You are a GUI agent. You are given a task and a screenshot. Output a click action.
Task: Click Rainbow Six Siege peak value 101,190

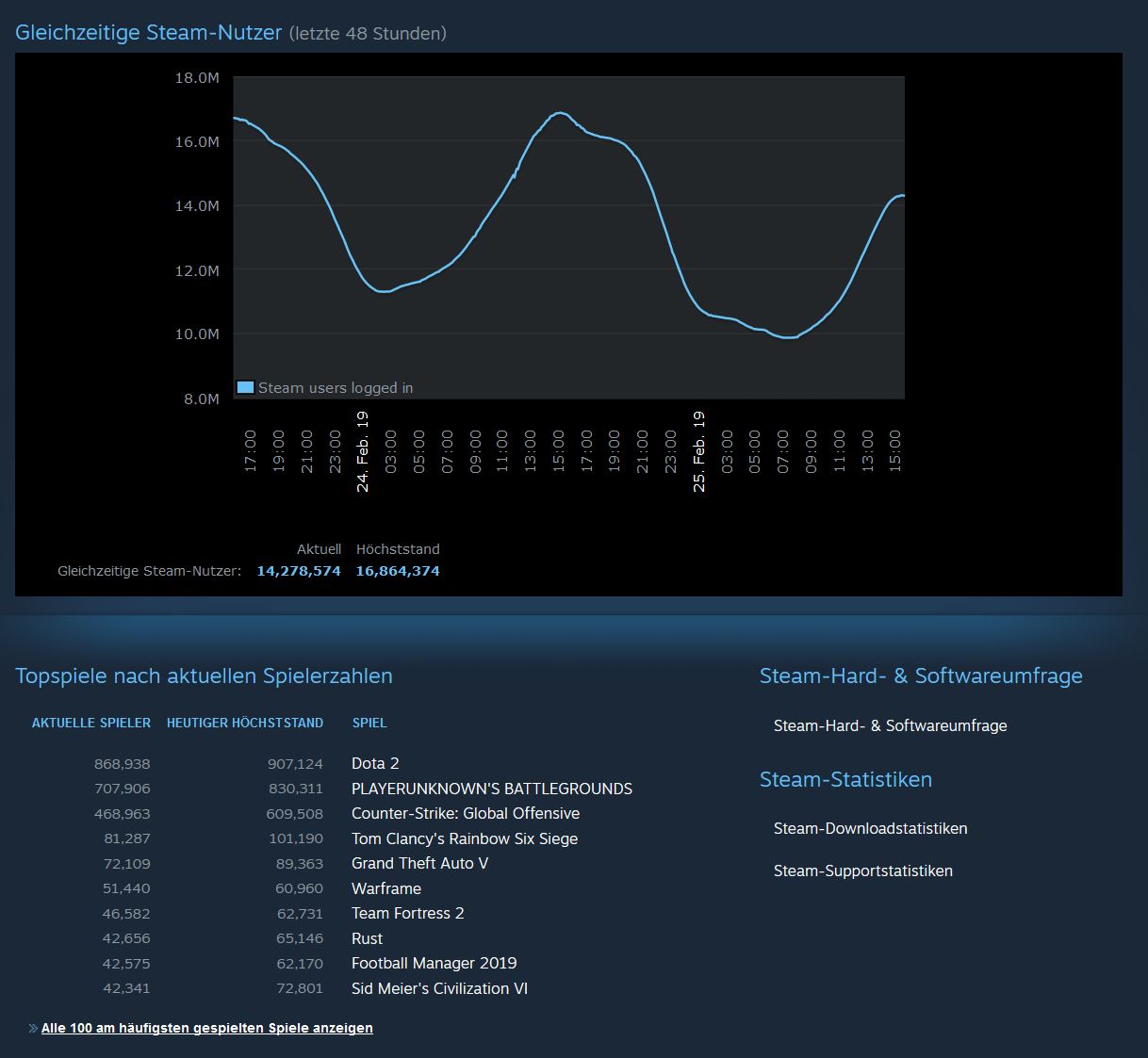[x=296, y=838]
